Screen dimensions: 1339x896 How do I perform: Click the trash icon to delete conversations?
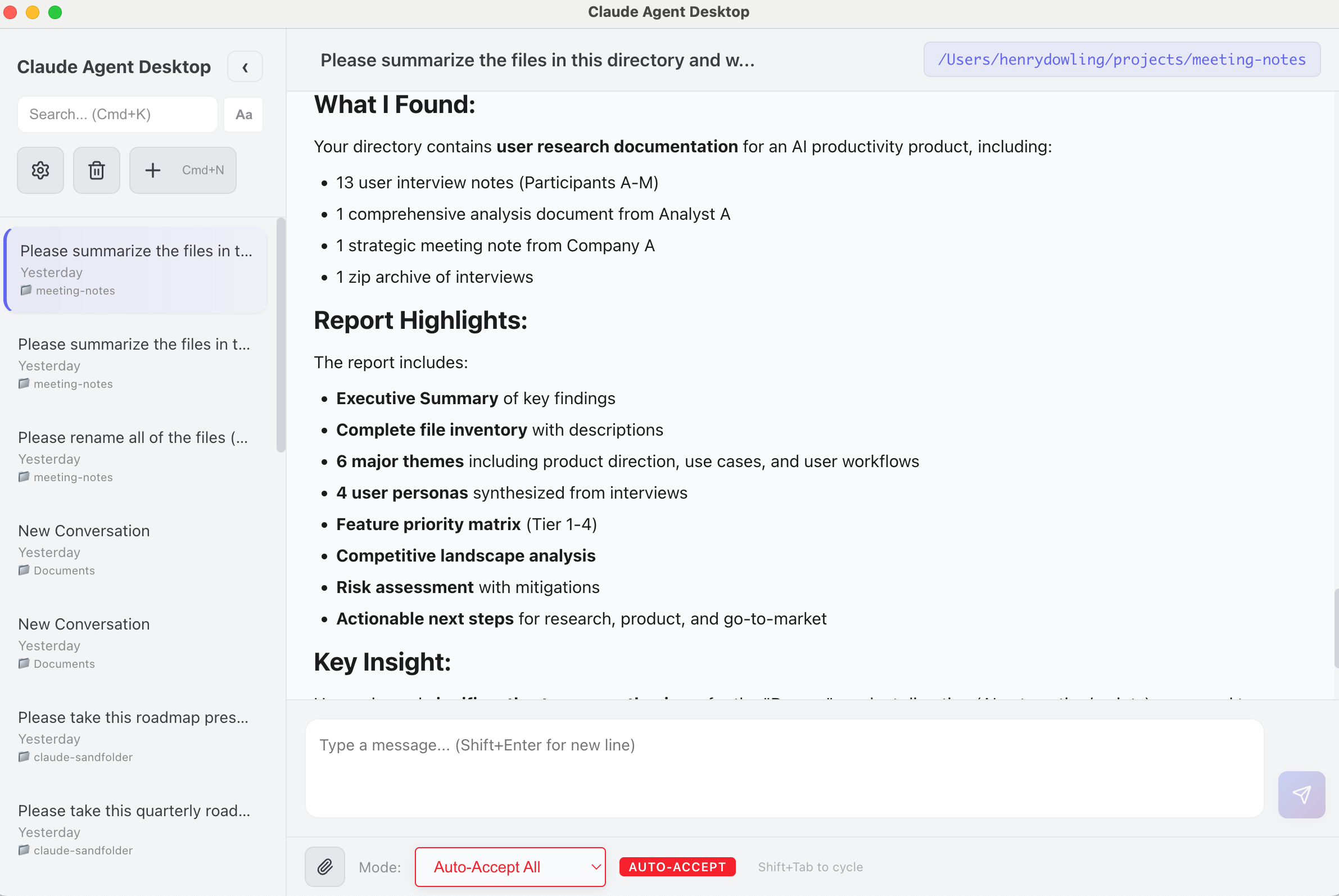pos(96,170)
